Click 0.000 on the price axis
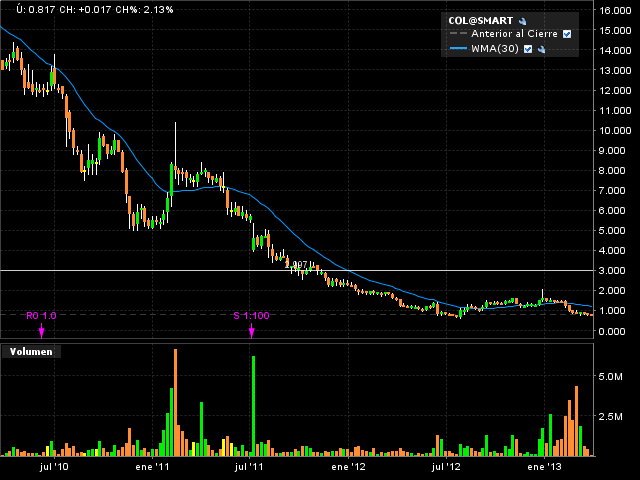 pos(612,331)
